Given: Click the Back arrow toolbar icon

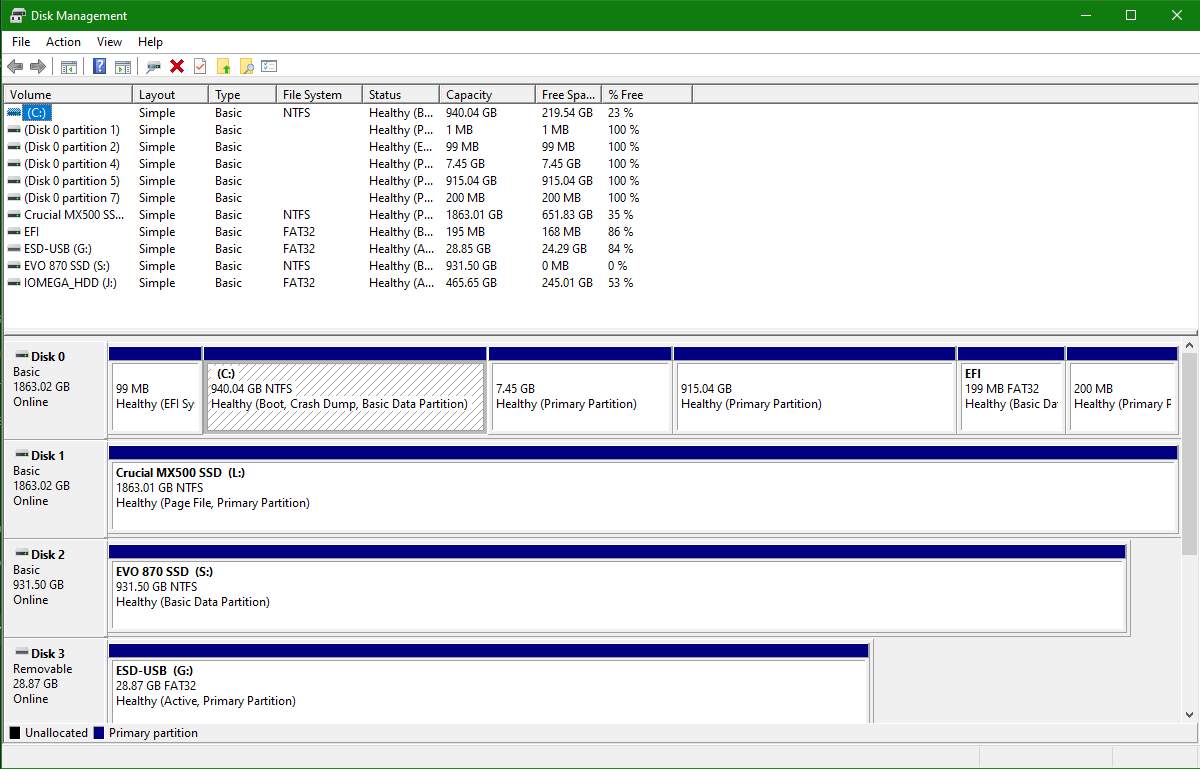Looking at the screenshot, I should point(15,66).
